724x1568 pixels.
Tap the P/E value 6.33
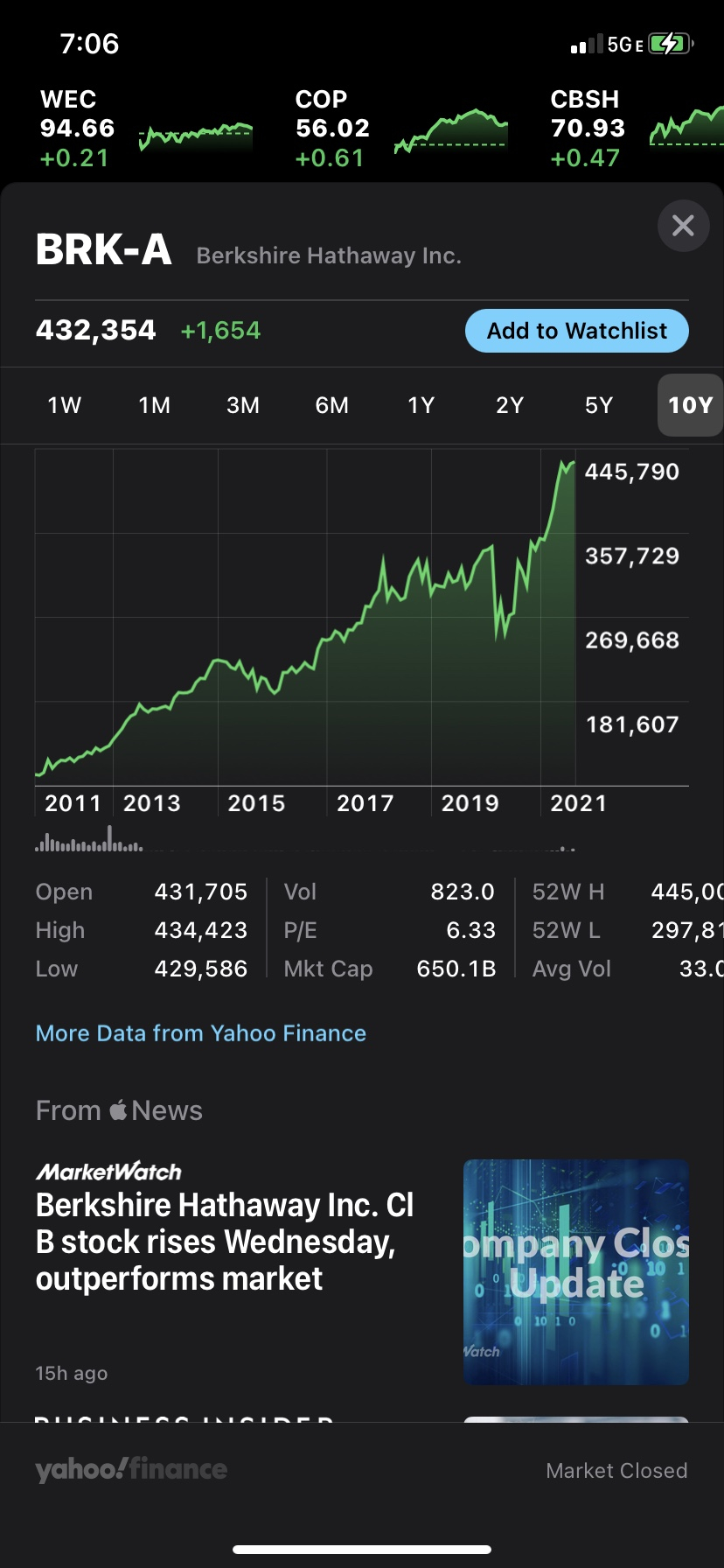[x=471, y=930]
